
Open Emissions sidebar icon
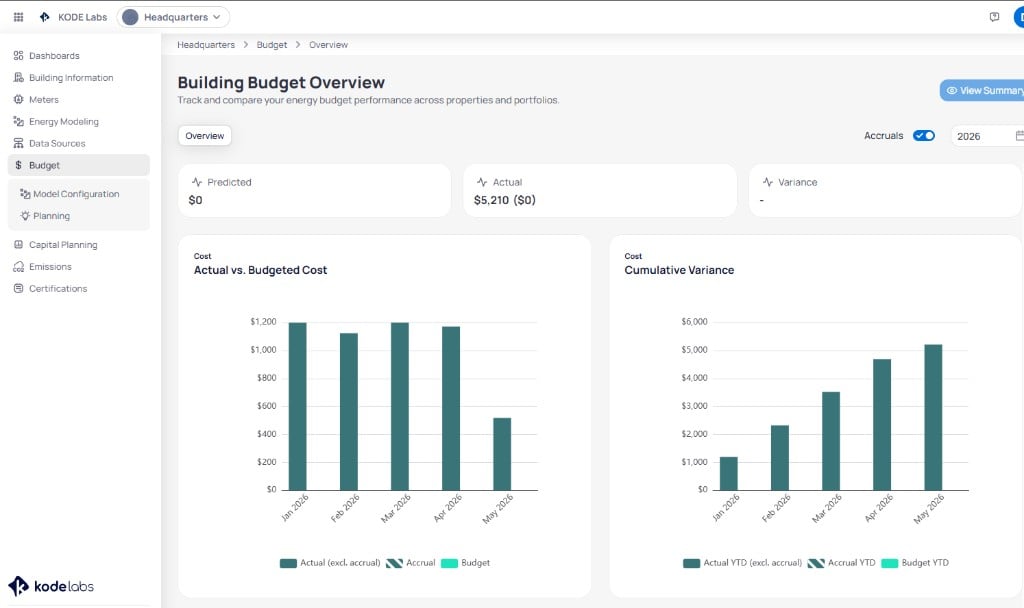[x=18, y=266]
